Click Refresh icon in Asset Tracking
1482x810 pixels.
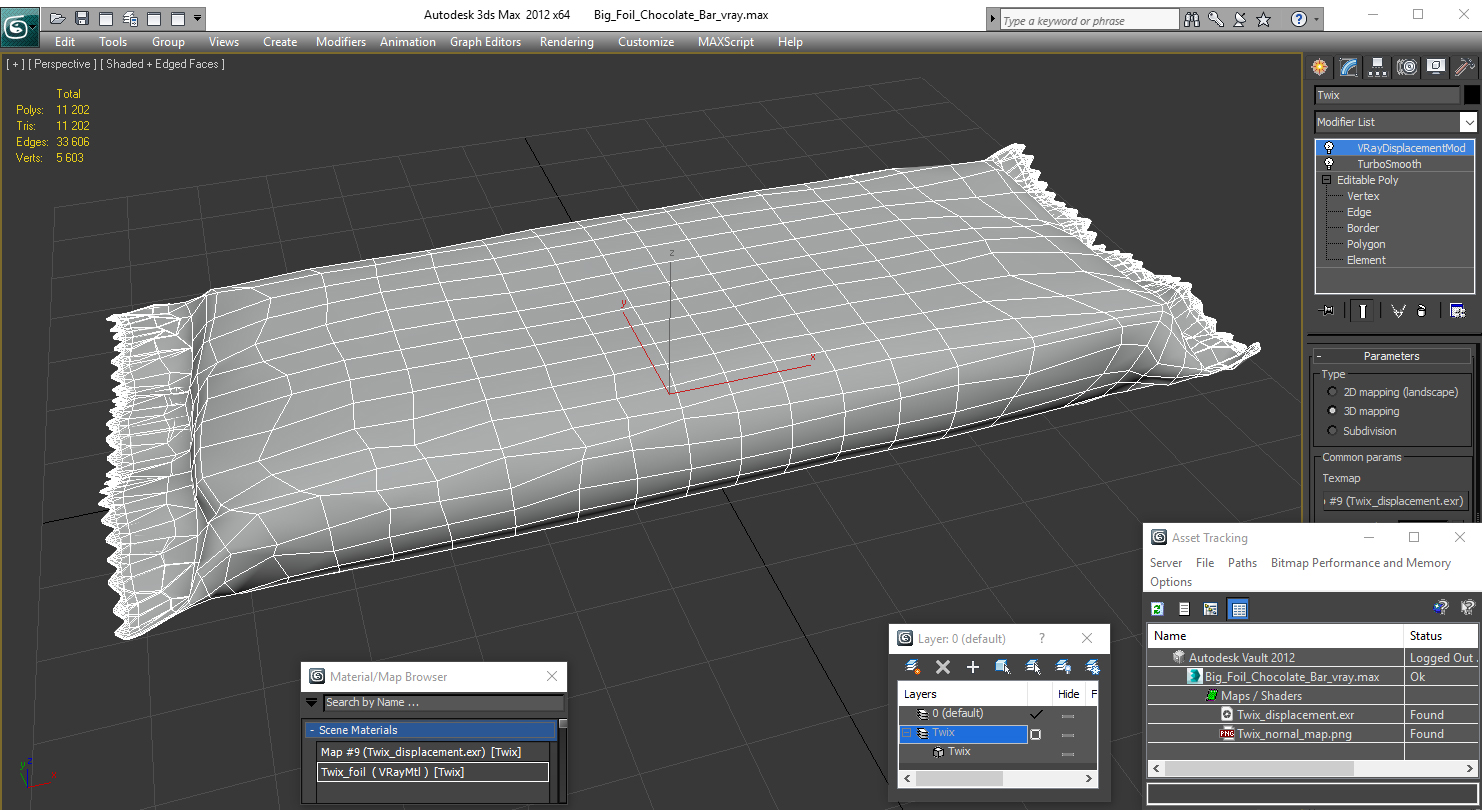[x=1157, y=609]
